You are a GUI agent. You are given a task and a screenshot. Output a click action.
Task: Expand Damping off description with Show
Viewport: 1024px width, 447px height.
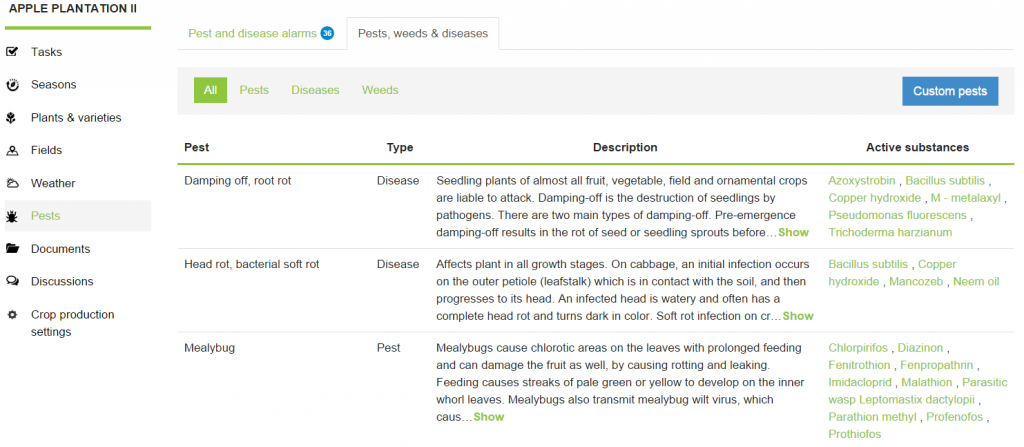793,232
